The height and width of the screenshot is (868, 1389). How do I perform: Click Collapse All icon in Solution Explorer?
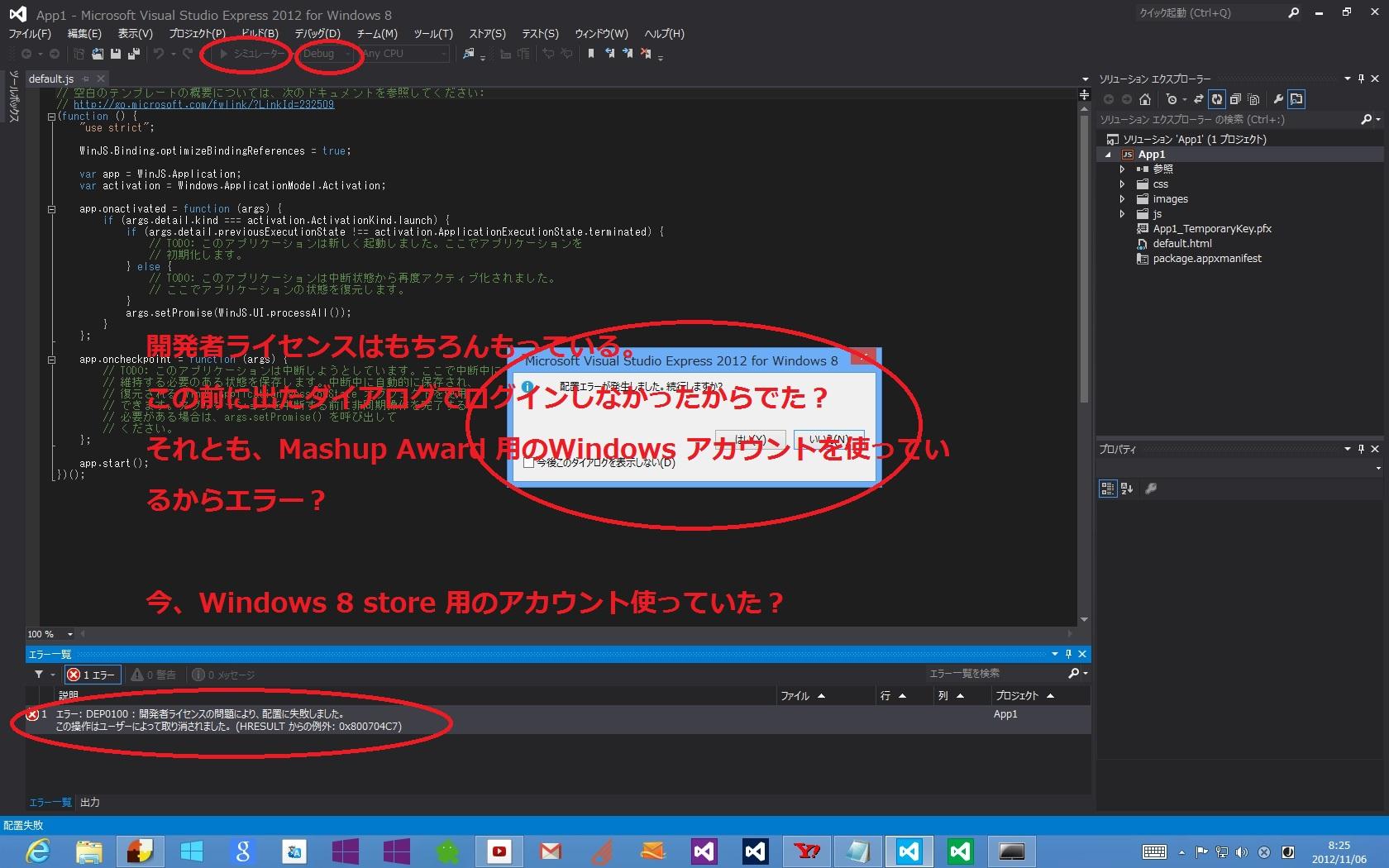coord(1235,99)
